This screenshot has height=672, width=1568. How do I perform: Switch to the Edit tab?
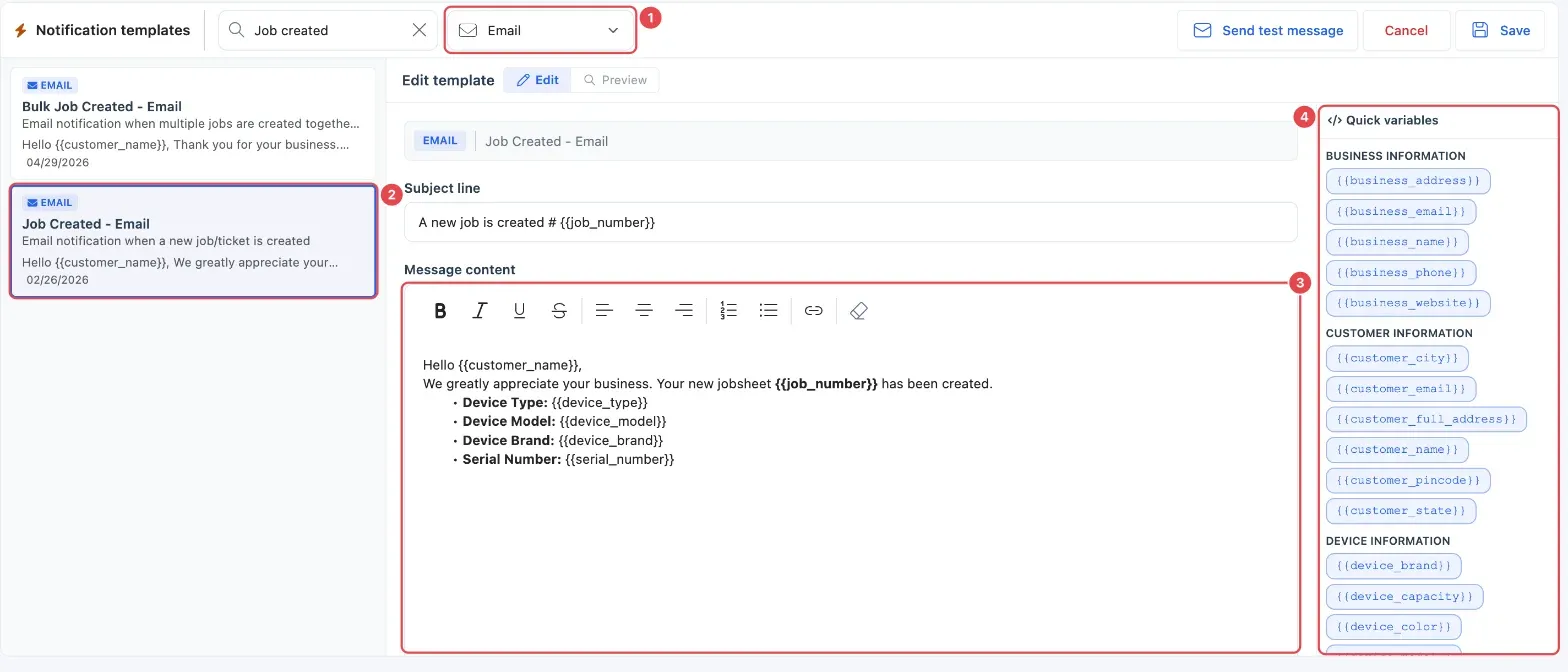click(537, 80)
